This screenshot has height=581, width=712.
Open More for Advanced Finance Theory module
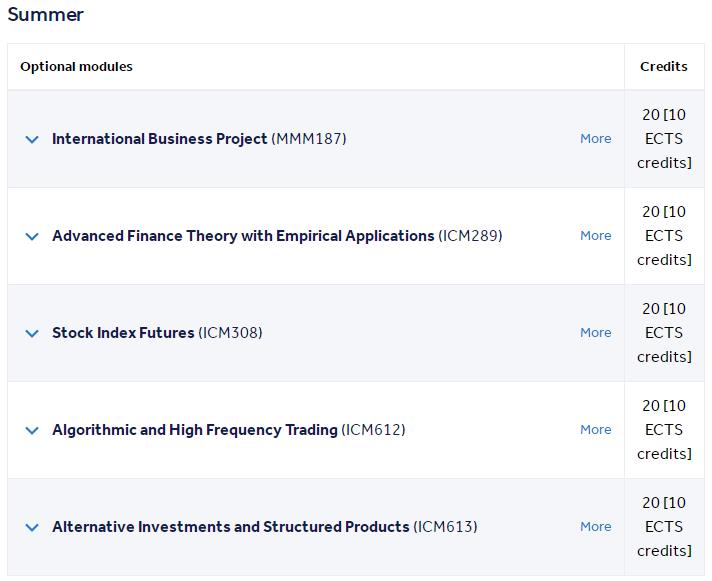click(595, 236)
